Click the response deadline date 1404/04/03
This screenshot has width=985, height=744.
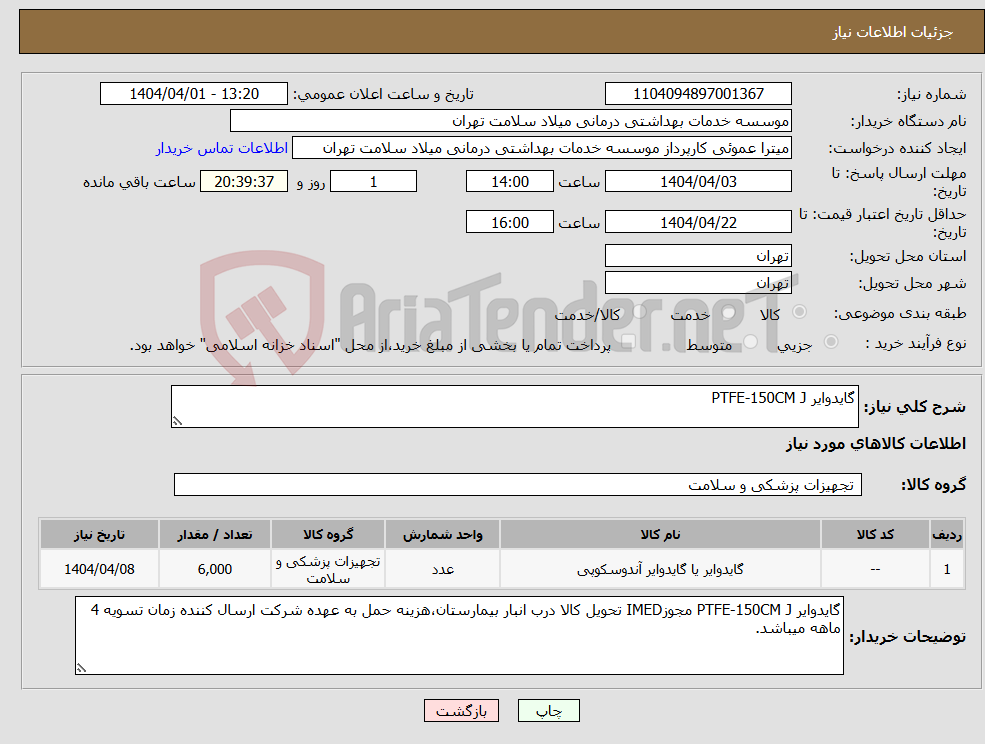tap(698, 182)
